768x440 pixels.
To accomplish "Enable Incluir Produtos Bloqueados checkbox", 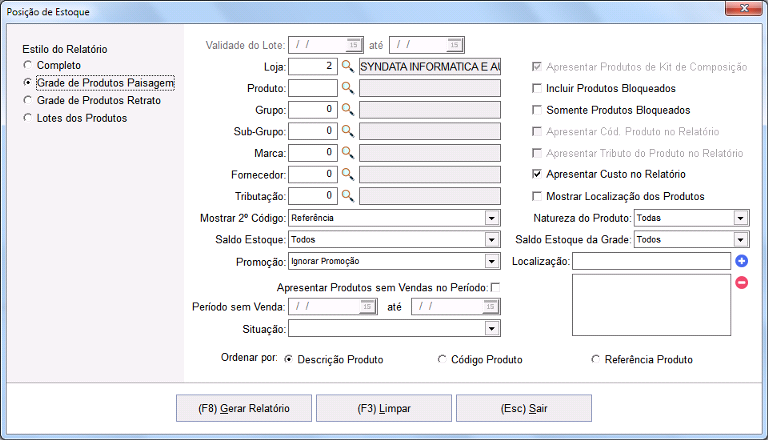I will click(537, 88).
